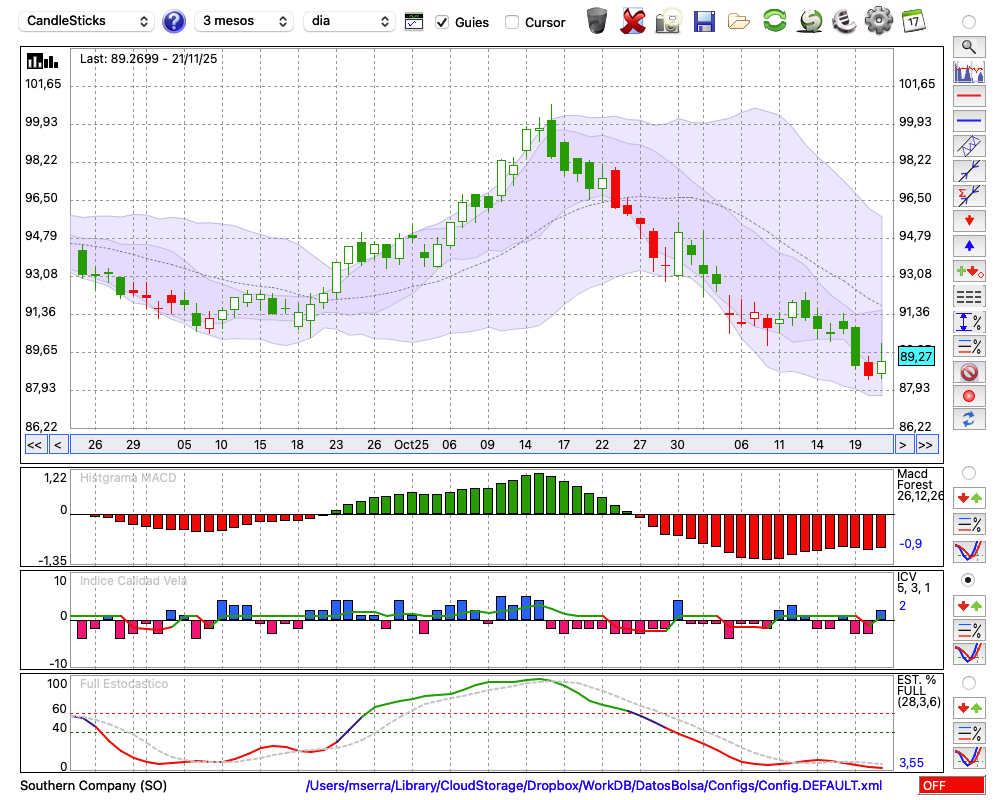Click the green refresh arrows icon
1000x800 pixels.
click(x=774, y=20)
